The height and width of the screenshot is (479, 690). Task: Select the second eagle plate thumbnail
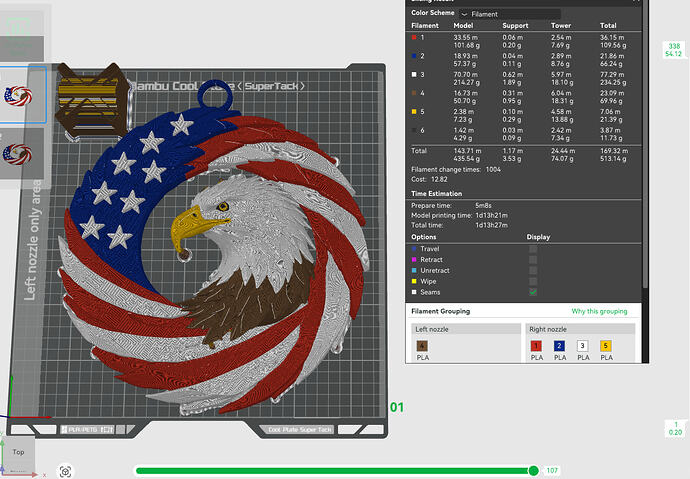click(x=17, y=154)
